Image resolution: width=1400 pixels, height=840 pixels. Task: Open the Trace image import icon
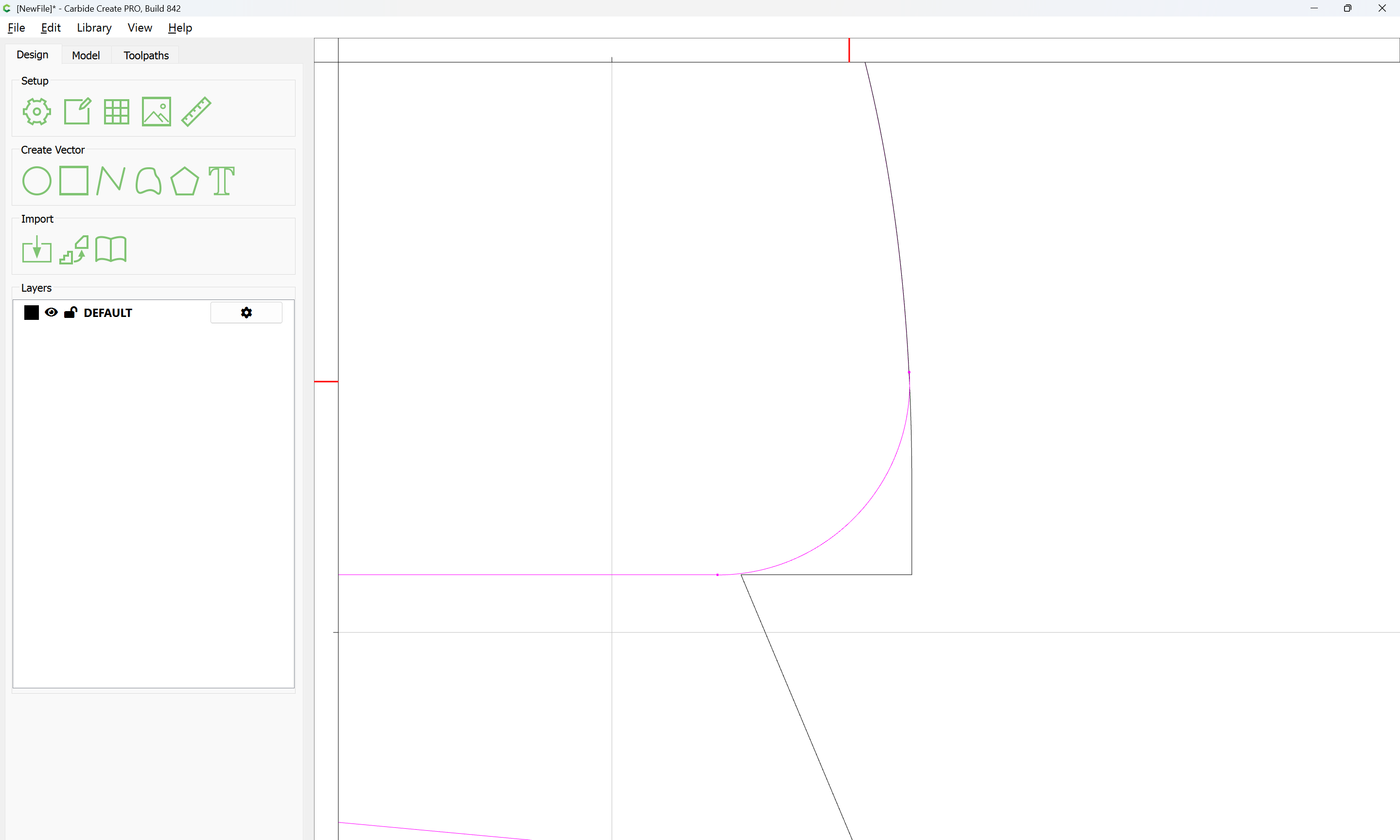74,250
